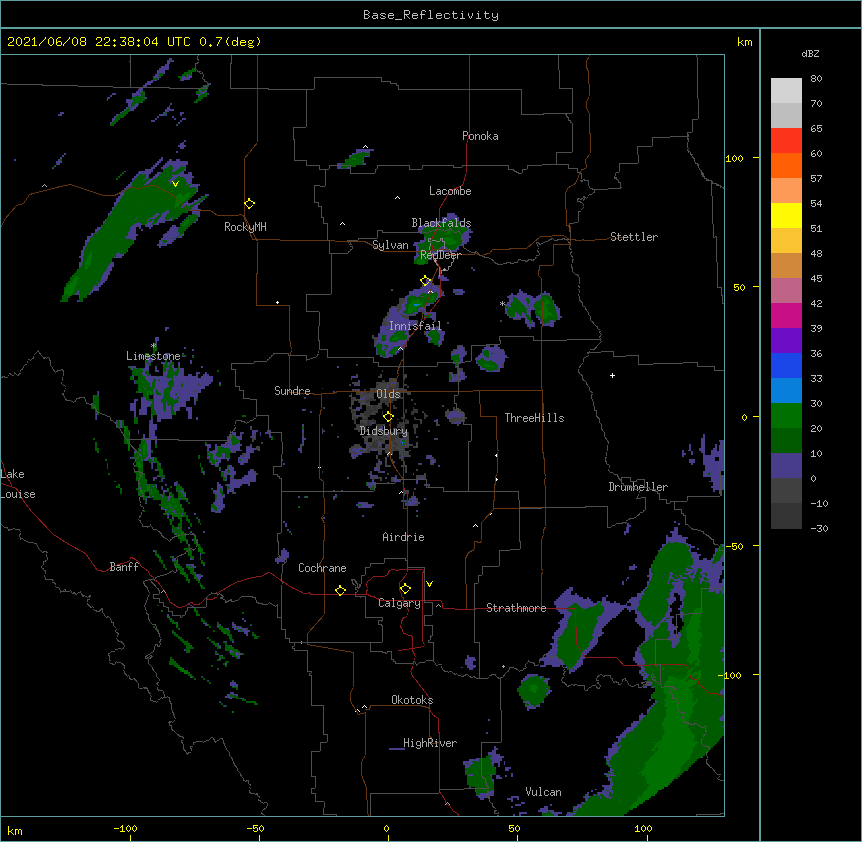This screenshot has height=842, width=862.
Task: Click the Olds label
Action: click(x=388, y=394)
